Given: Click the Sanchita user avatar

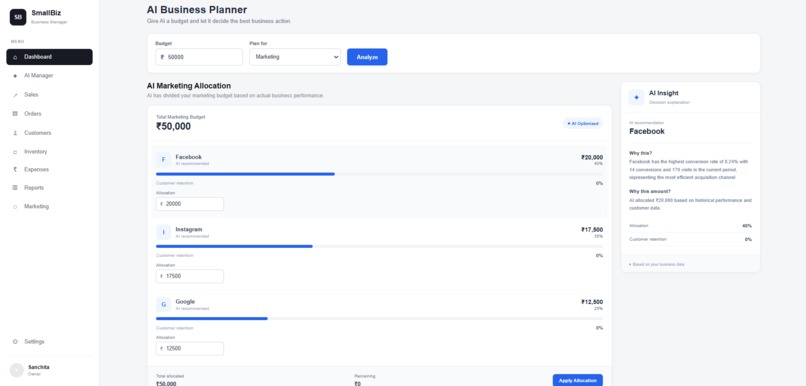Looking at the screenshot, I should tap(17, 370).
